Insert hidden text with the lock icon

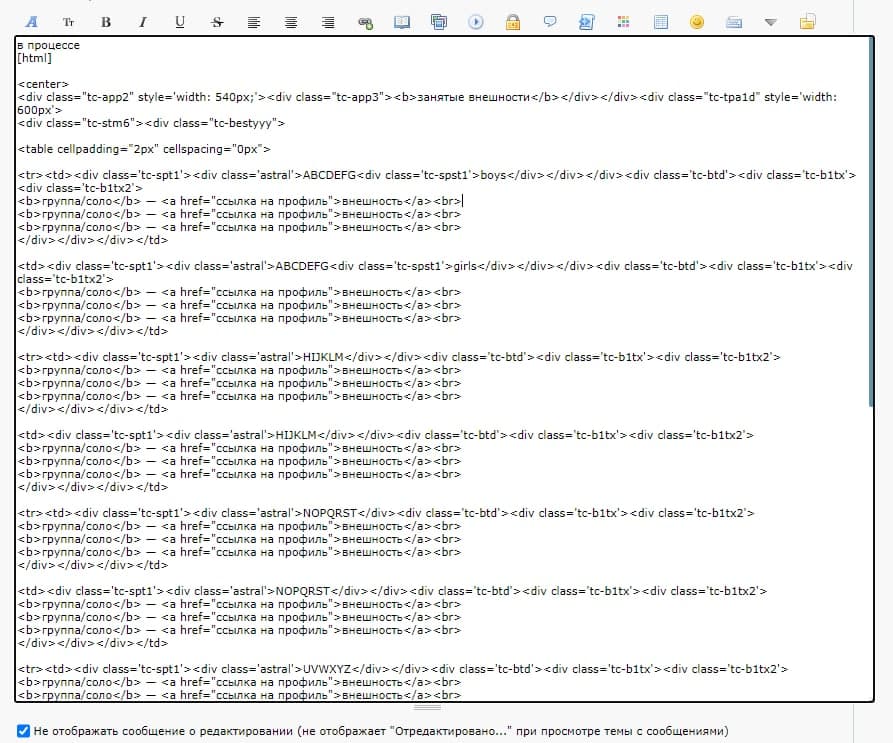coord(513,21)
